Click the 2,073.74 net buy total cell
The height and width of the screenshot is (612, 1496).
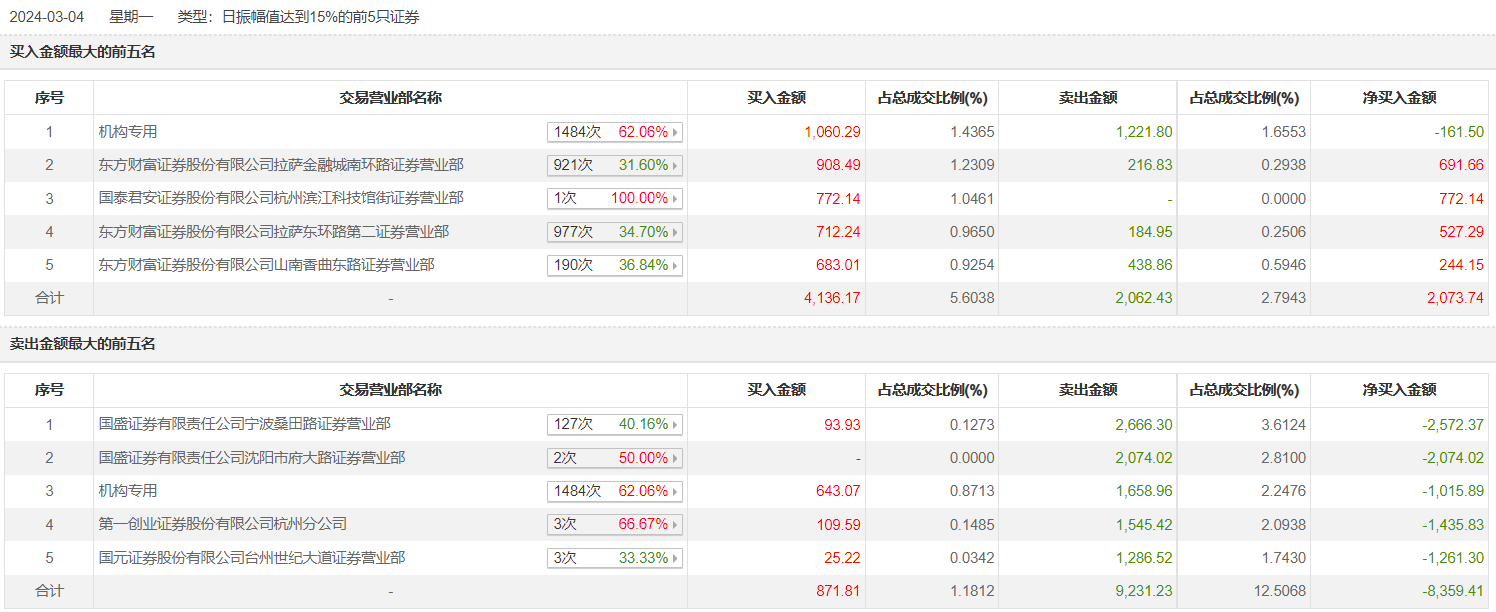(x=1453, y=298)
